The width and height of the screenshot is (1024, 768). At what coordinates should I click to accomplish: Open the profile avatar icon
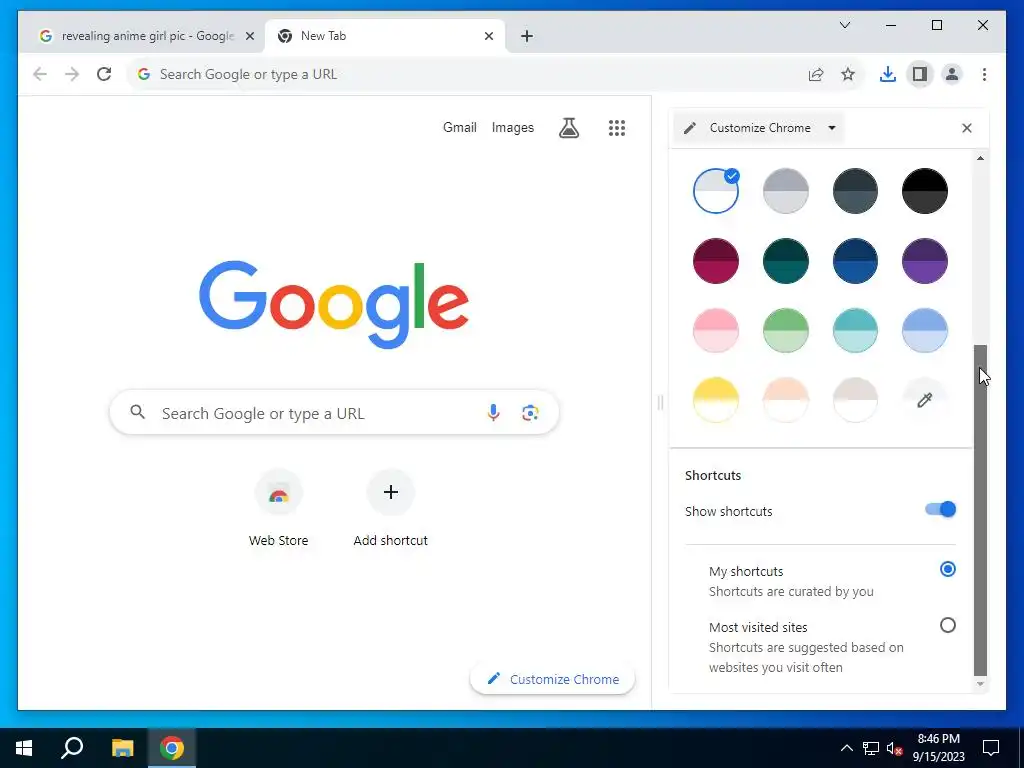[952, 74]
